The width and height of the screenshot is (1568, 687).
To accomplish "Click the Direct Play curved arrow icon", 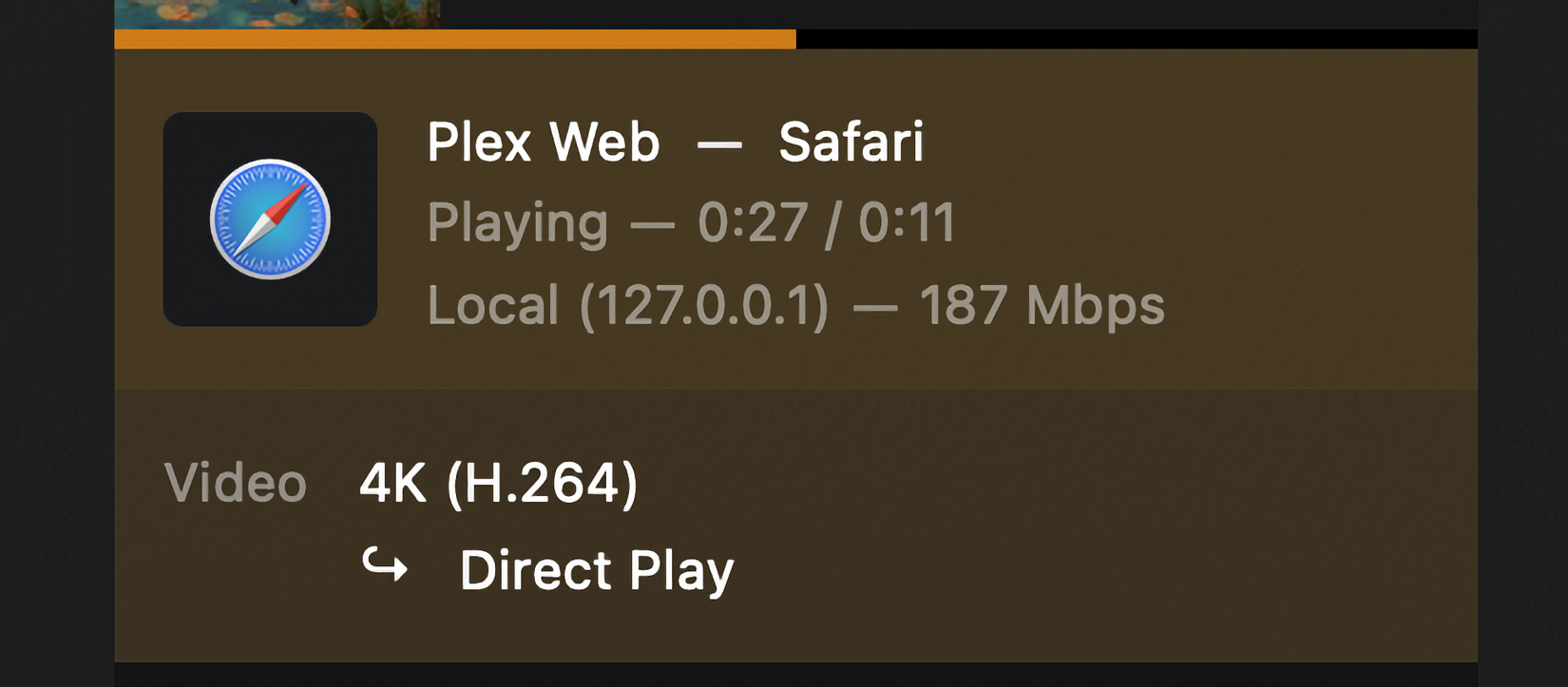I will (x=385, y=566).
